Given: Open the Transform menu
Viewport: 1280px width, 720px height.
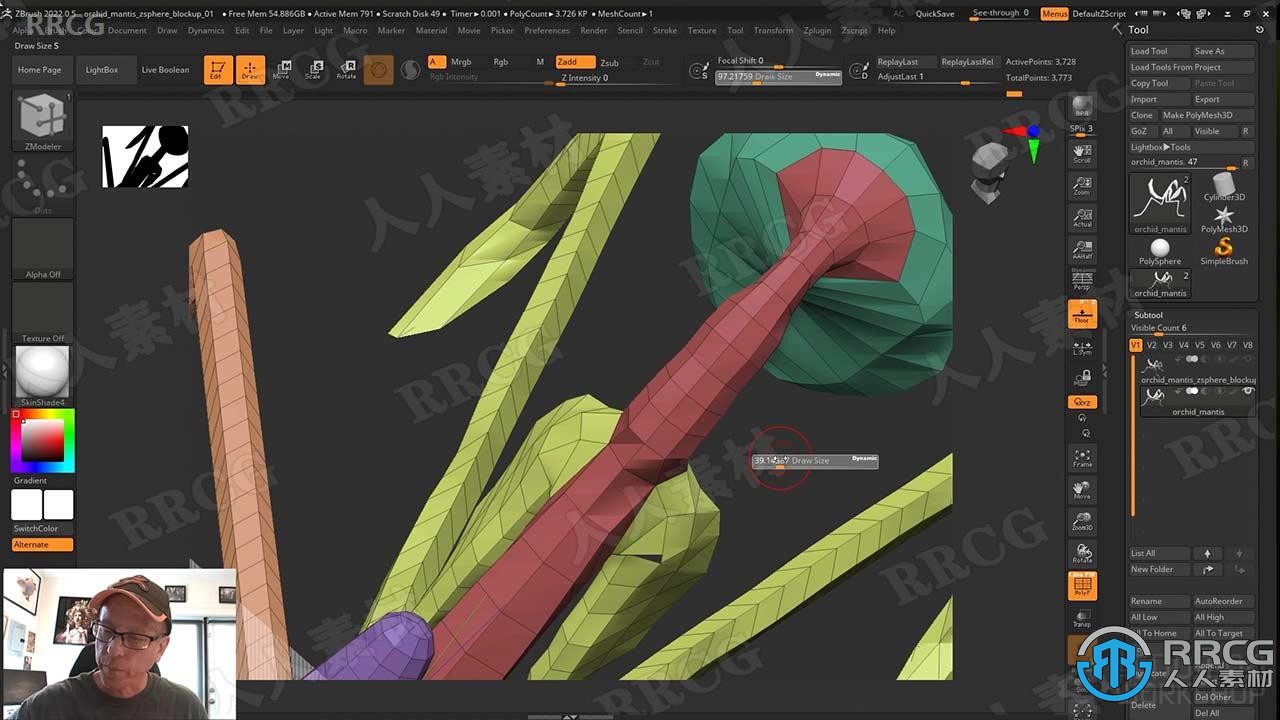Looking at the screenshot, I should [773, 31].
